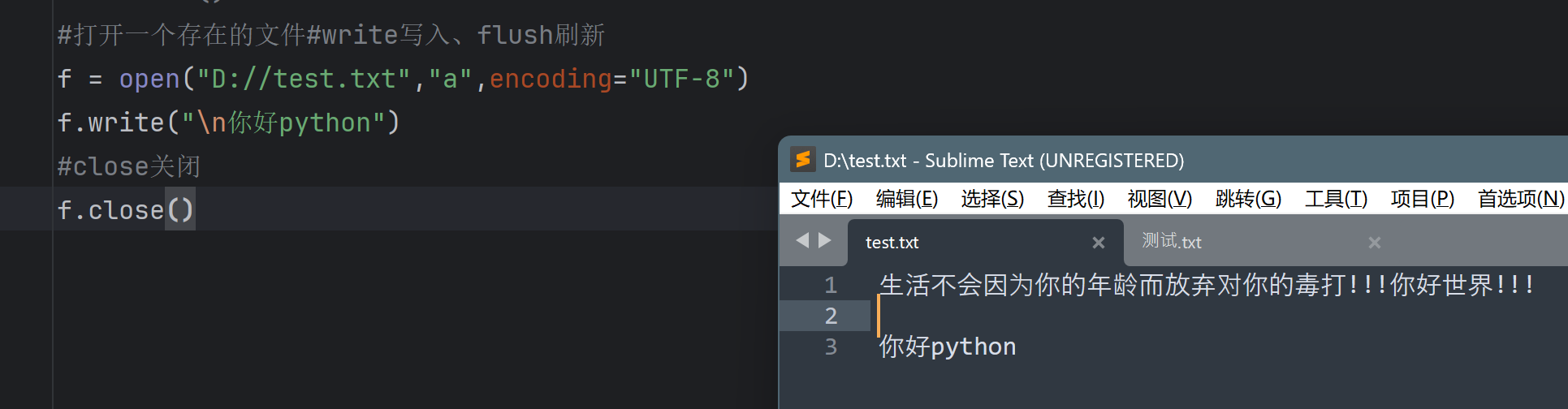Open the 工具(T) menu
Viewport: 1568px width, 409px height.
[1336, 199]
